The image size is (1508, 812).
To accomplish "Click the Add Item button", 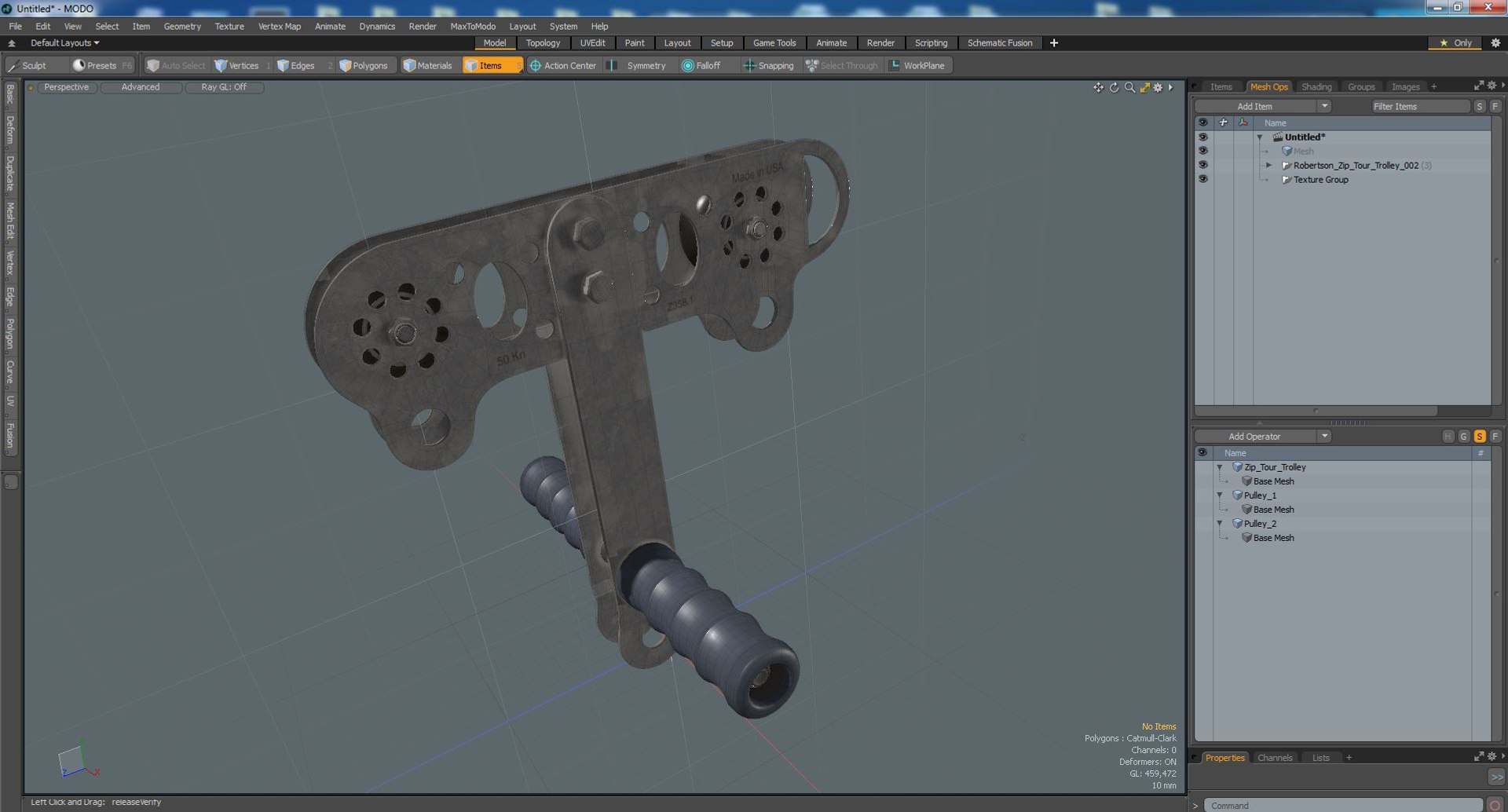I will [x=1255, y=106].
